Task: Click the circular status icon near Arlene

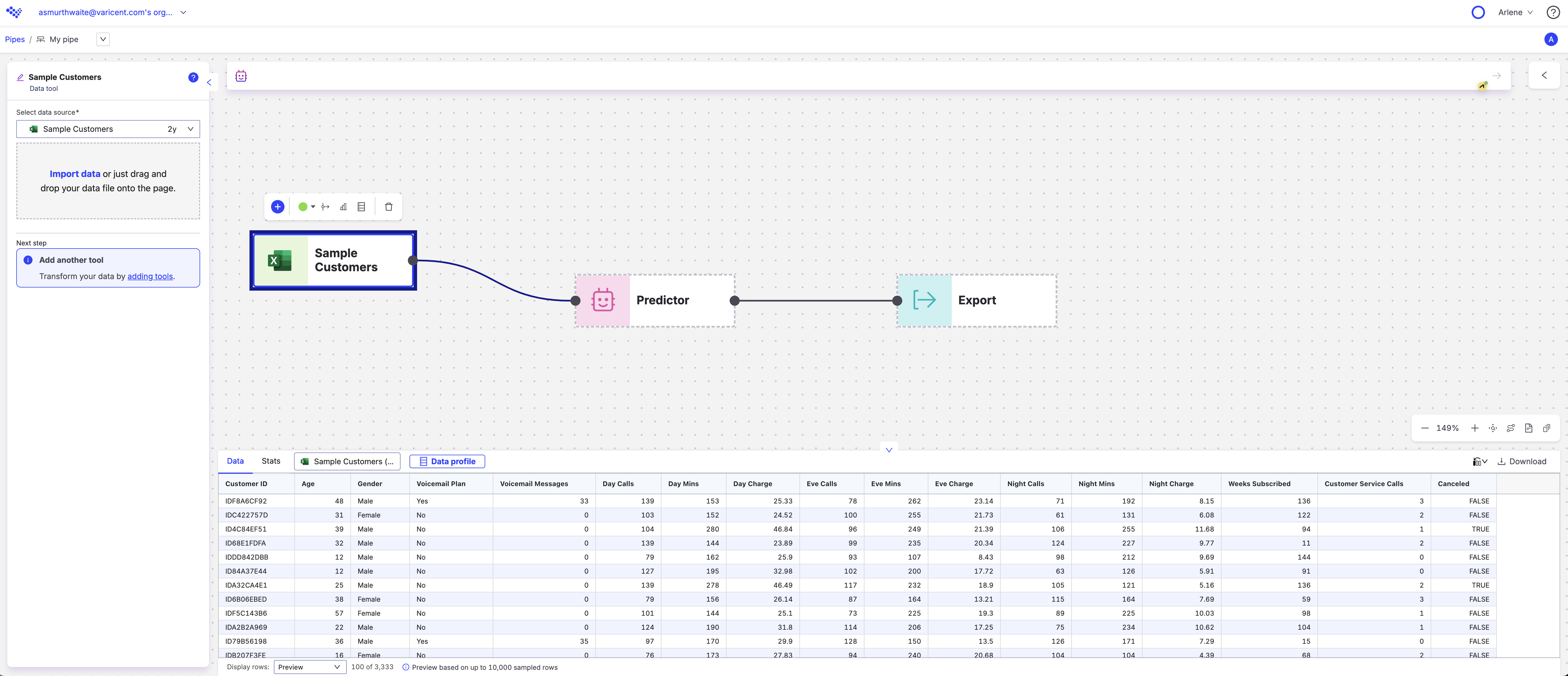Action: click(1478, 12)
